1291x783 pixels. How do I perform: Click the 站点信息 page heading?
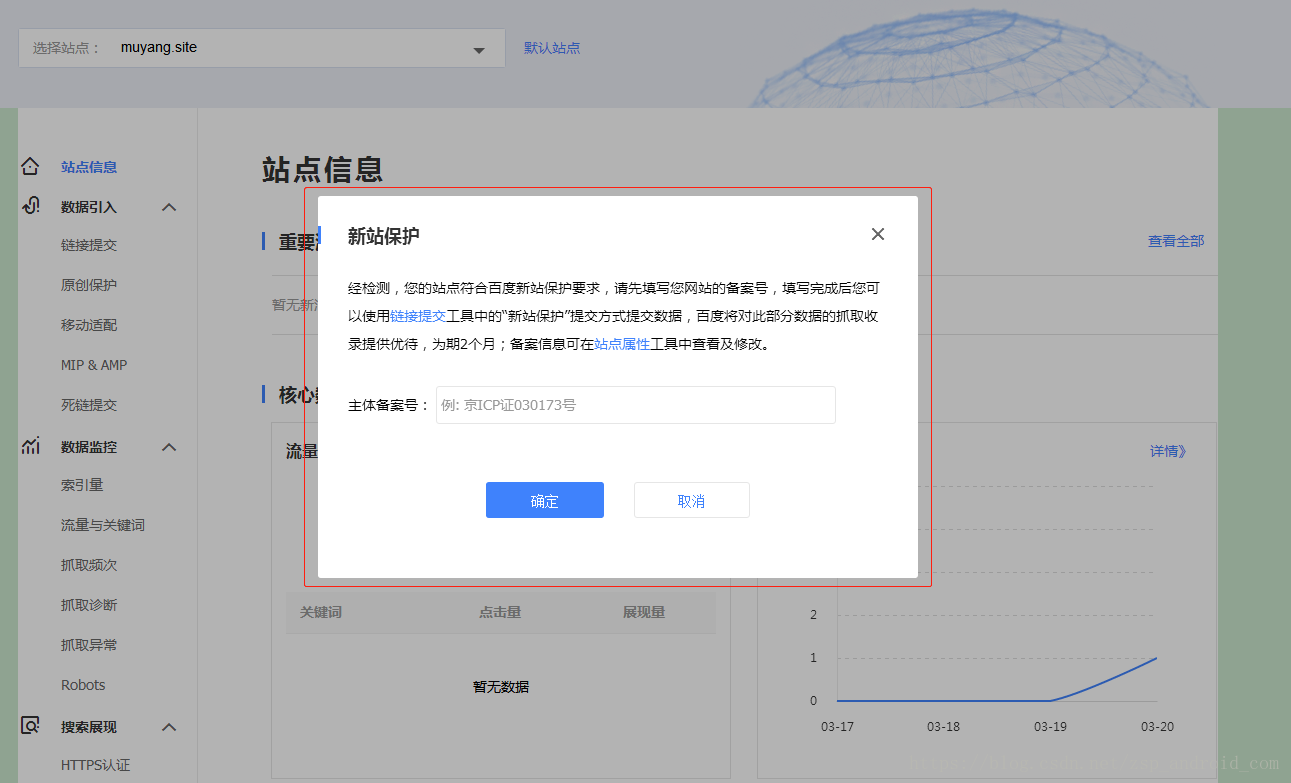[322, 169]
